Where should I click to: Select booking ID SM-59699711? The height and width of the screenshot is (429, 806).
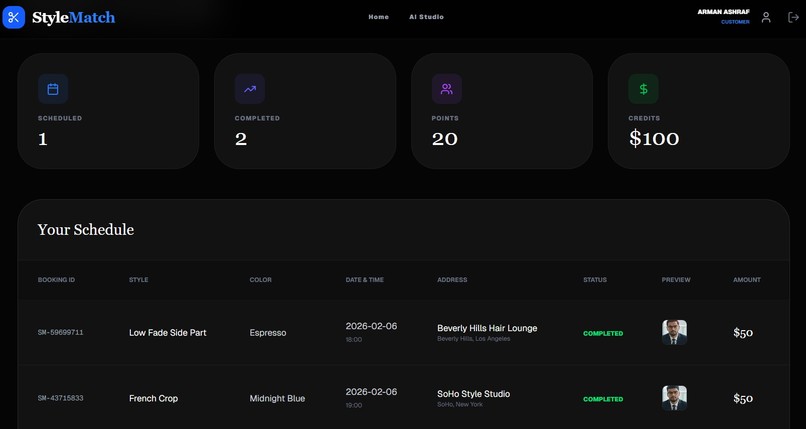pyautogui.click(x=61, y=332)
